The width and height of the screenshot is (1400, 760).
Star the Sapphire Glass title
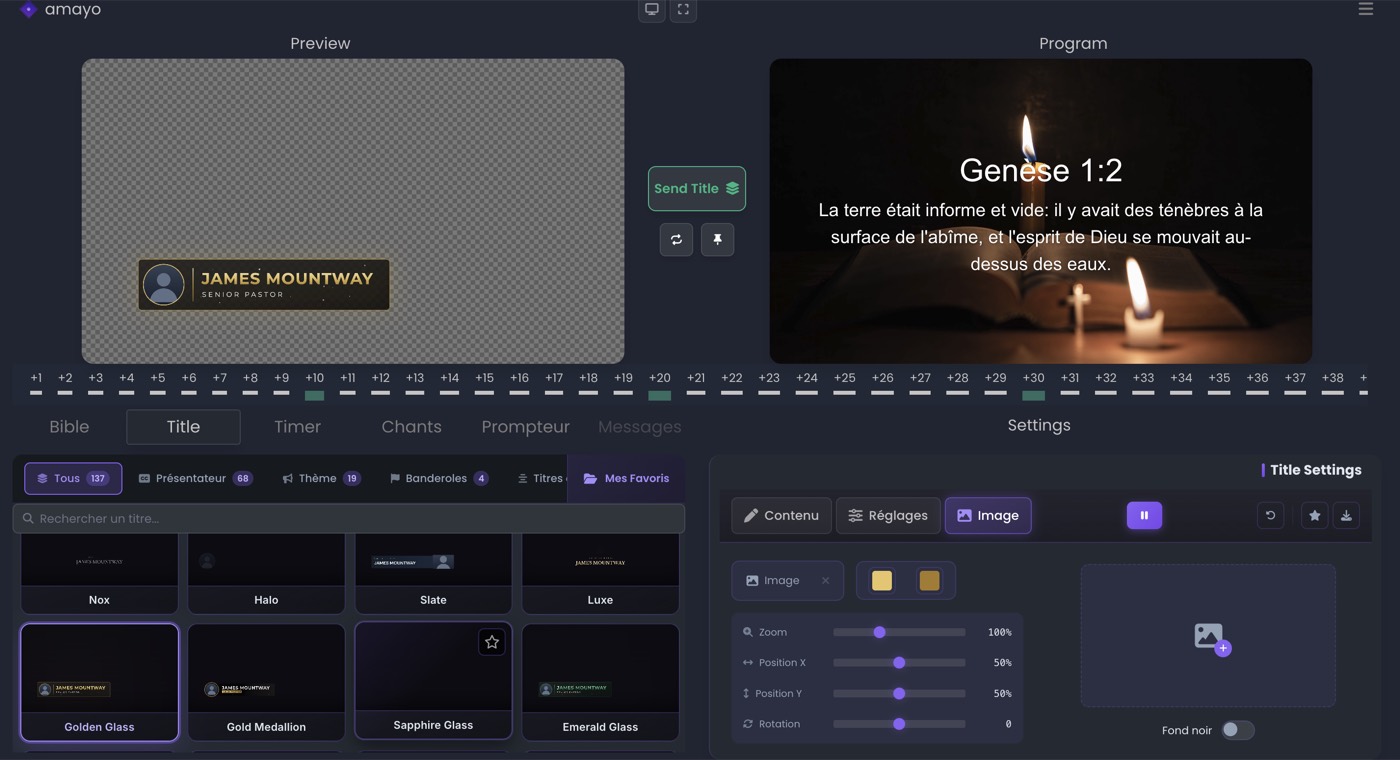click(491, 642)
